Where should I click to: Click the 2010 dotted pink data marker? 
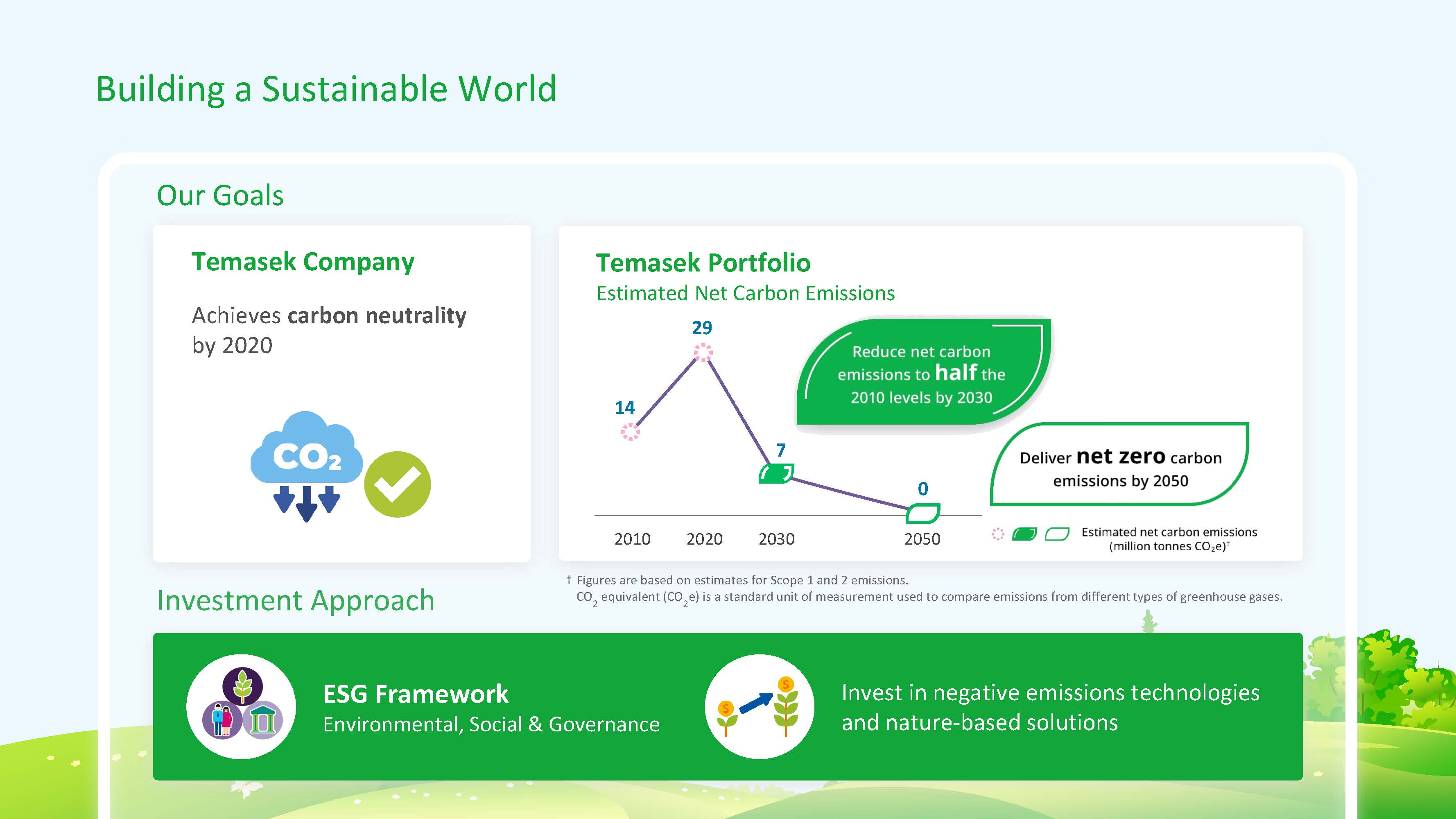pos(630,432)
